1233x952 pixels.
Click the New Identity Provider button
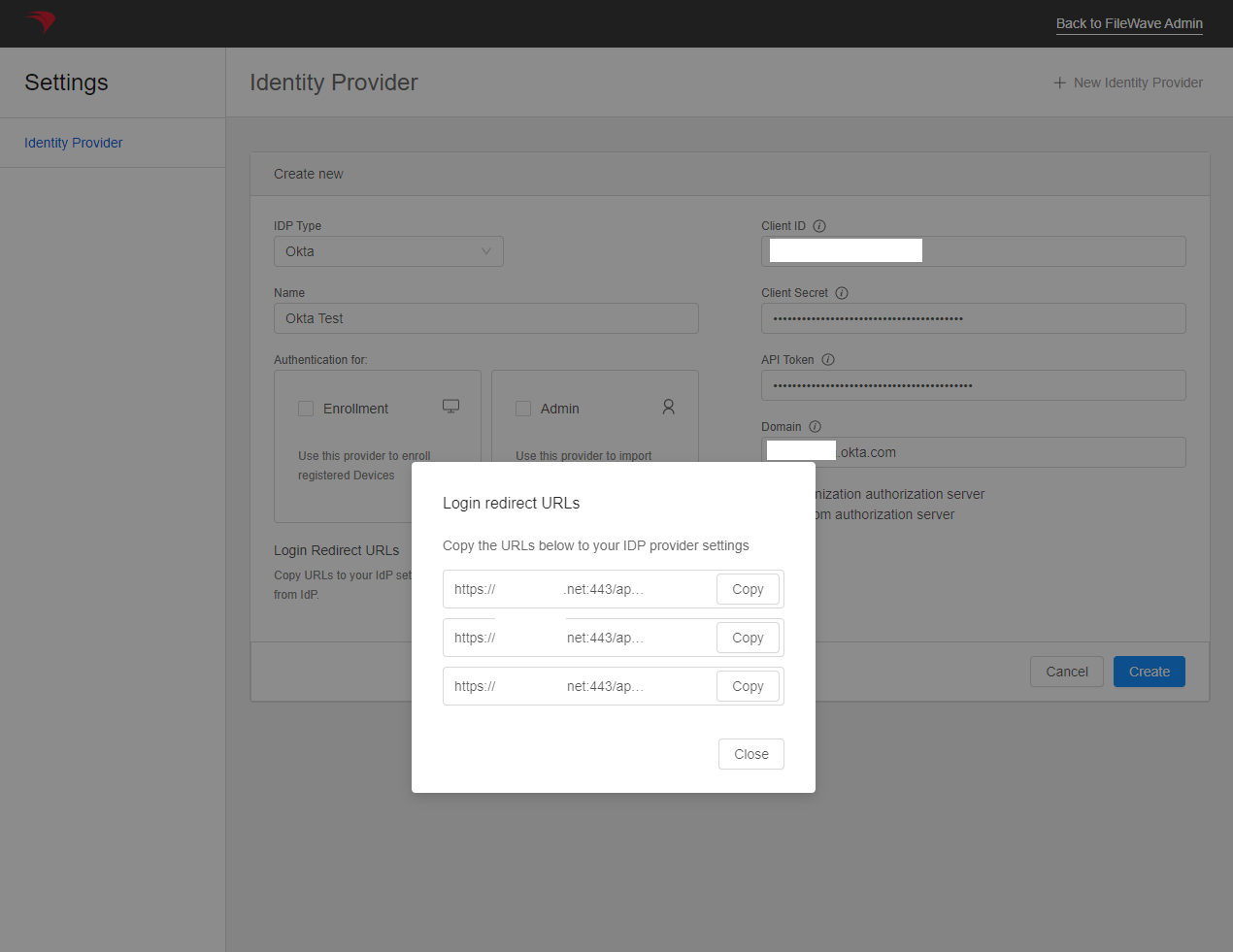(x=1128, y=83)
